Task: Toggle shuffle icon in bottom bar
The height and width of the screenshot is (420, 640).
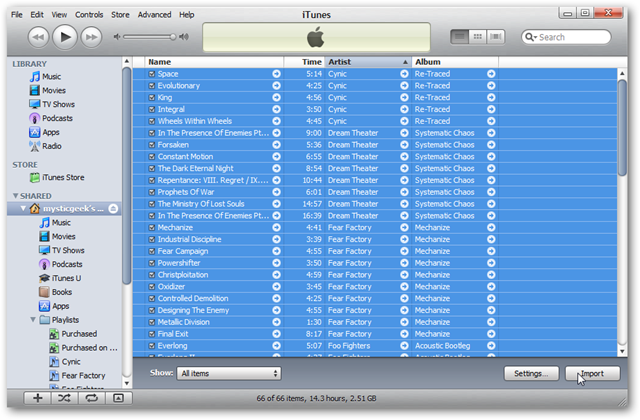Action: [64, 398]
